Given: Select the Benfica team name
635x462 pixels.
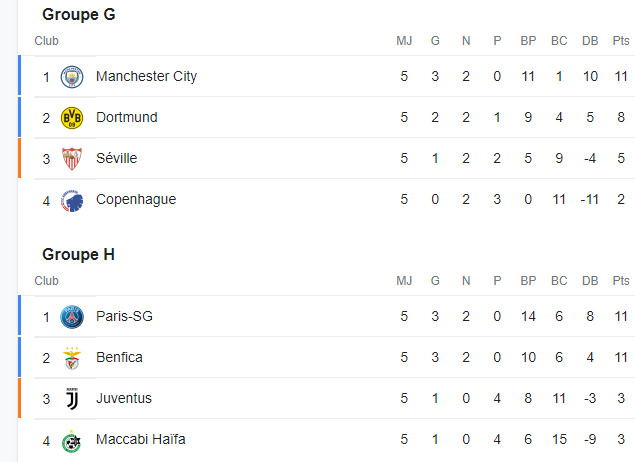Looking at the screenshot, I should click(119, 357).
